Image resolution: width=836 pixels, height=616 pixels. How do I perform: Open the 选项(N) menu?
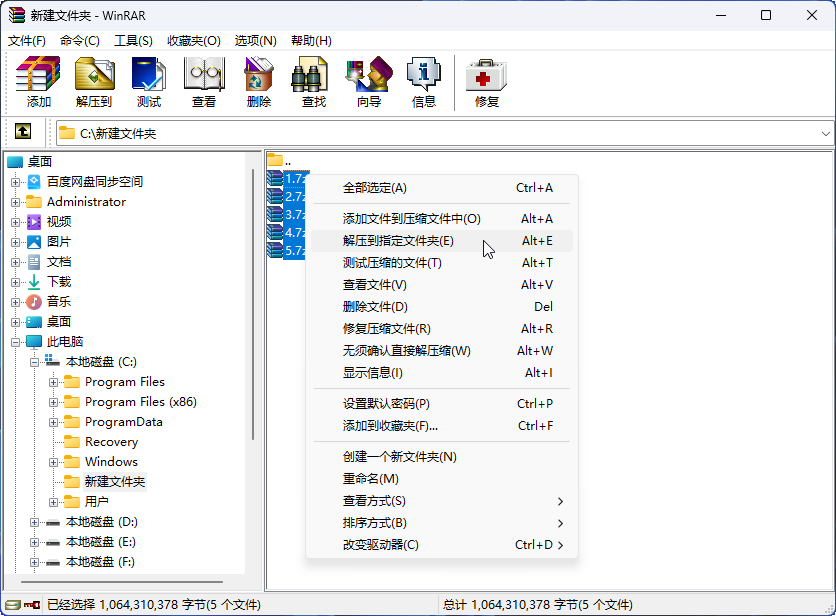(x=255, y=41)
